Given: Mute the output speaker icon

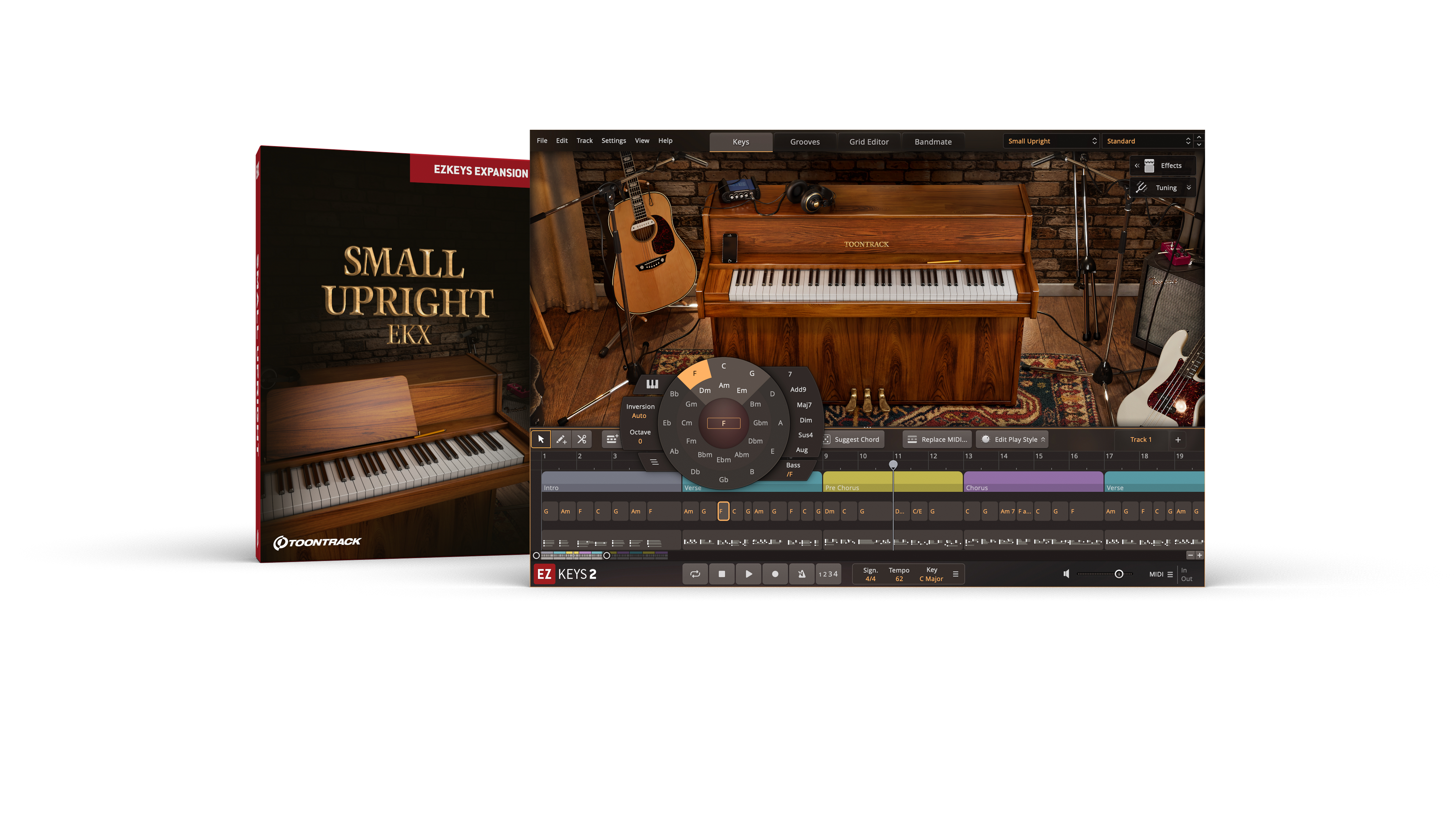Looking at the screenshot, I should pos(1066,574).
